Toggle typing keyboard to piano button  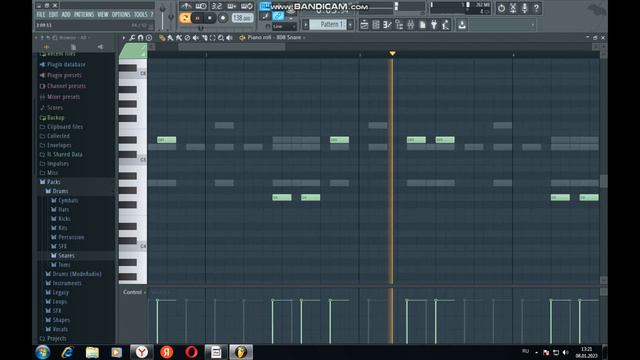click(265, 6)
